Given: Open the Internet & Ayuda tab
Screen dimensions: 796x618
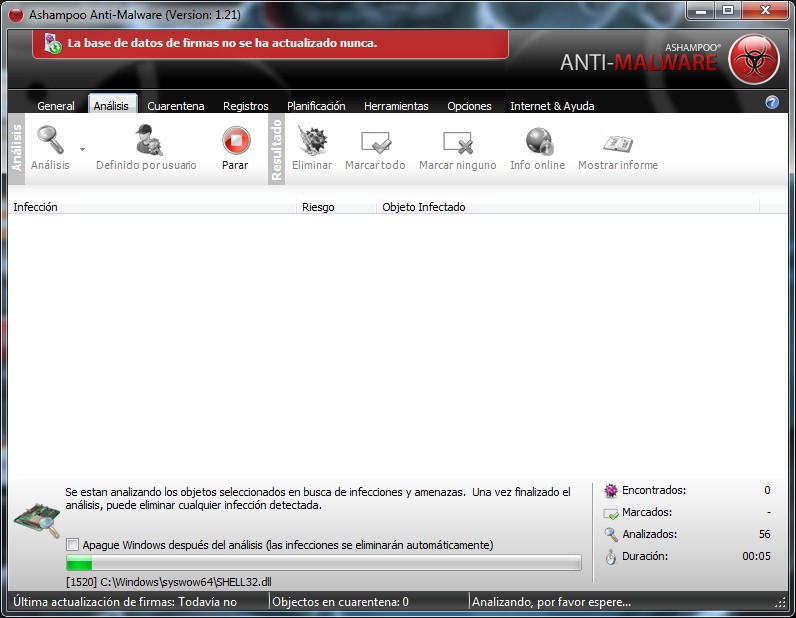Looking at the screenshot, I should coord(552,106).
